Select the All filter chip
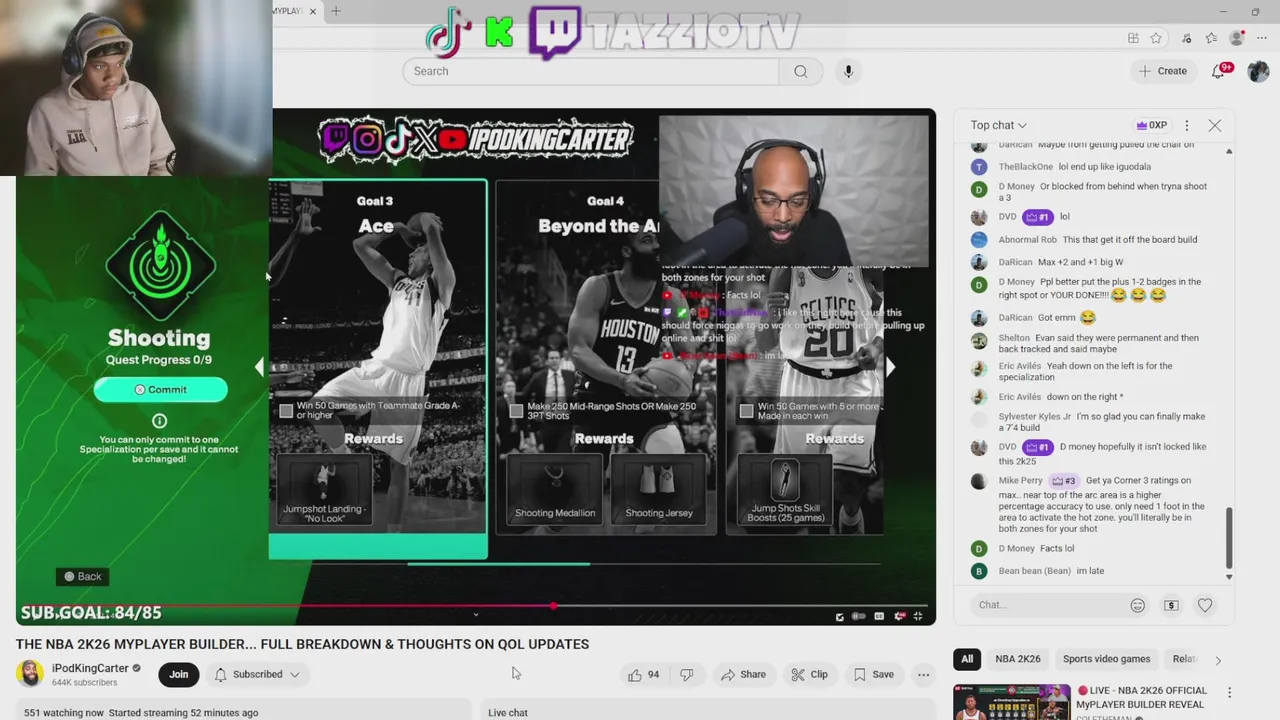Image resolution: width=1280 pixels, height=720 pixels. [967, 659]
